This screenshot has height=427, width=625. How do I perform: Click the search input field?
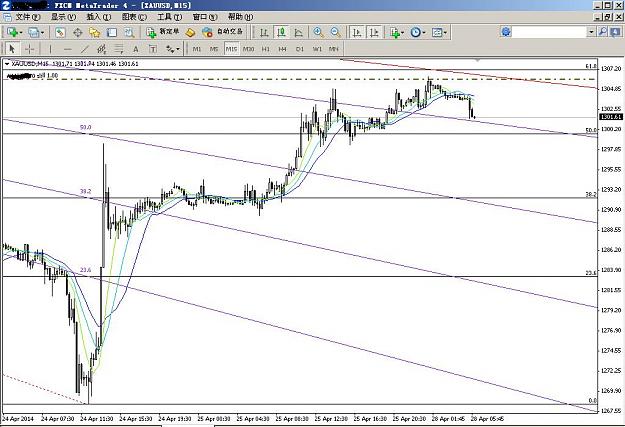coord(549,32)
